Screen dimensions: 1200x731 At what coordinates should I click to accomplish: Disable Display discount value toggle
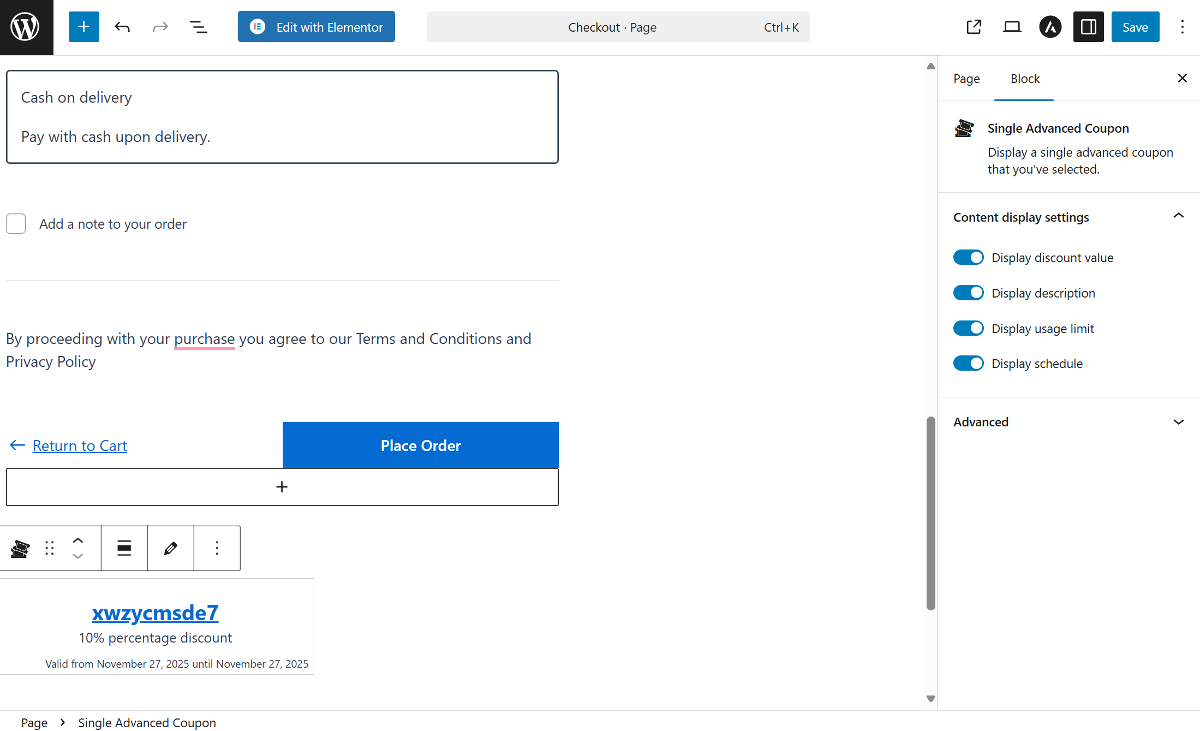tap(968, 258)
